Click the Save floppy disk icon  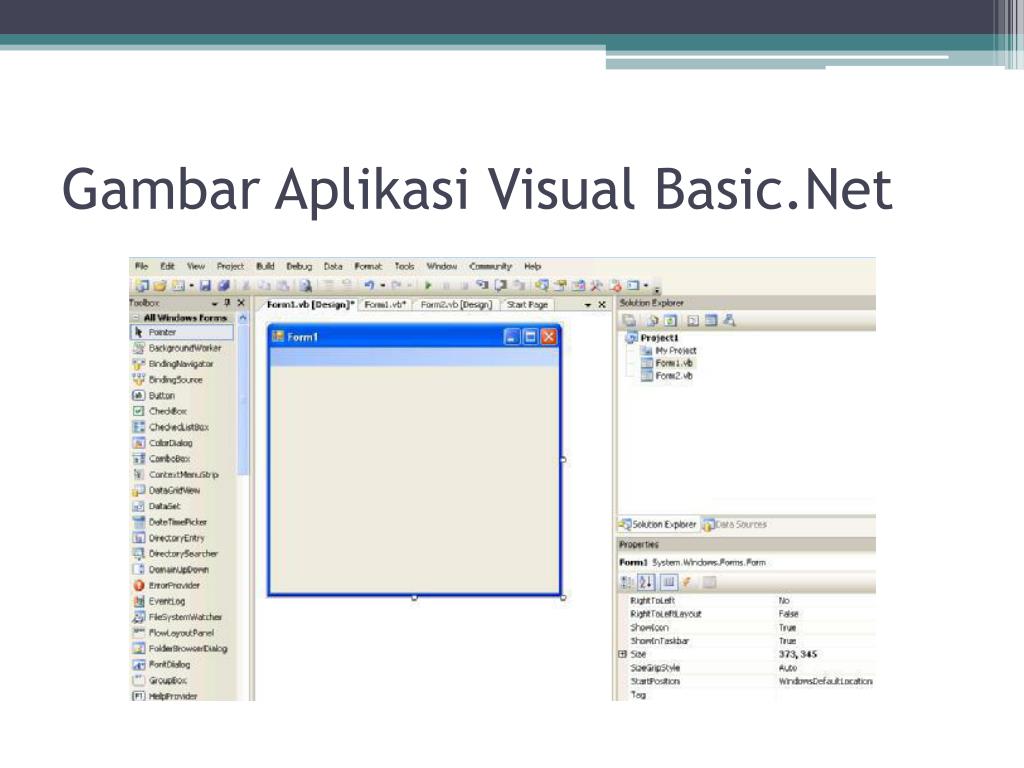pos(206,285)
